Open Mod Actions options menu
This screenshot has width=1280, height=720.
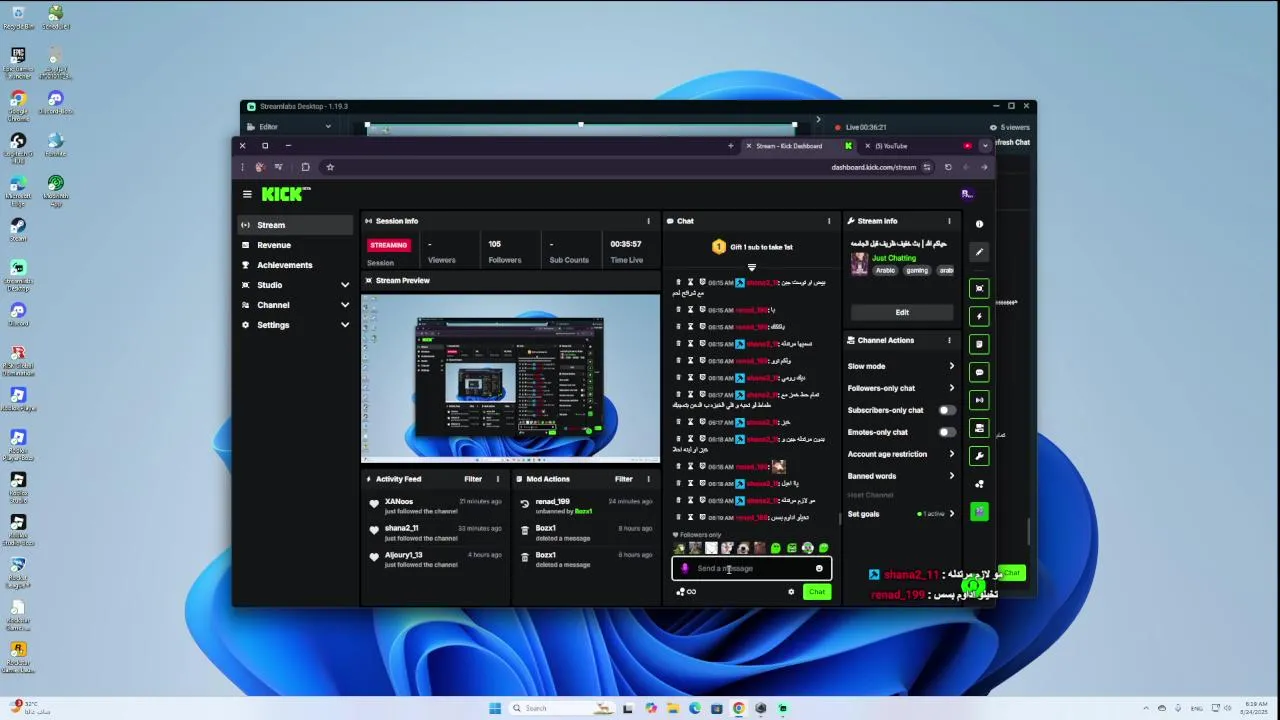coord(648,479)
